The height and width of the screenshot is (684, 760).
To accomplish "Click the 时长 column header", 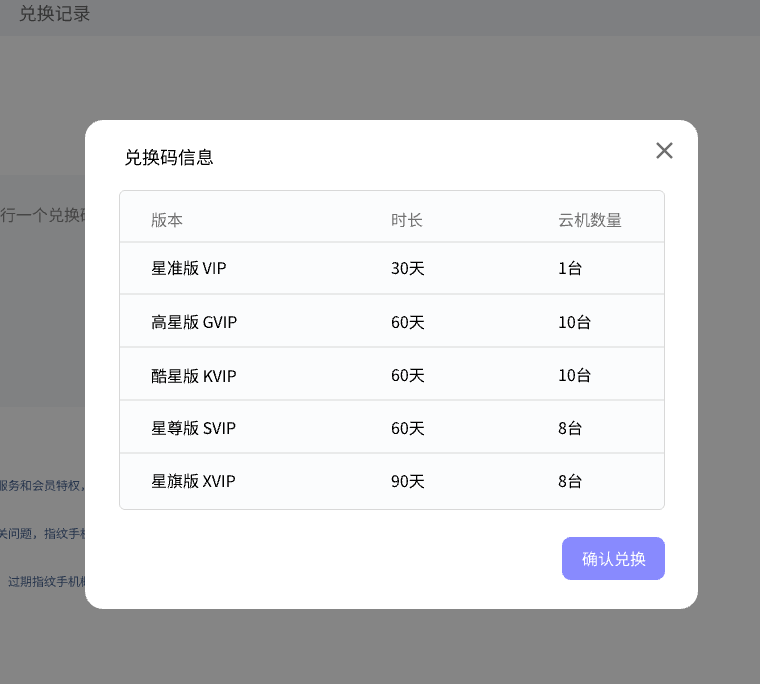I will [x=407, y=220].
